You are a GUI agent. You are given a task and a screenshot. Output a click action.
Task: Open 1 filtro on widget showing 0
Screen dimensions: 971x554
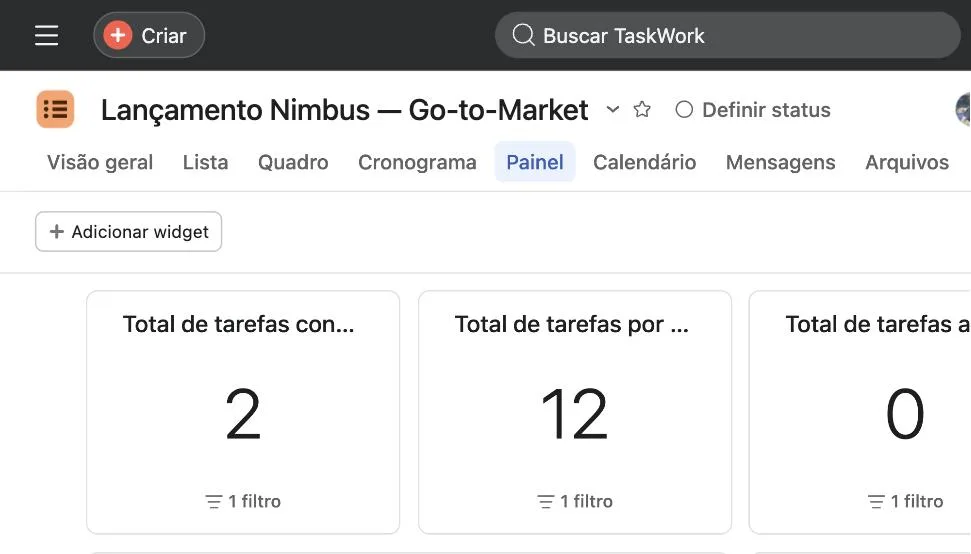(x=905, y=501)
